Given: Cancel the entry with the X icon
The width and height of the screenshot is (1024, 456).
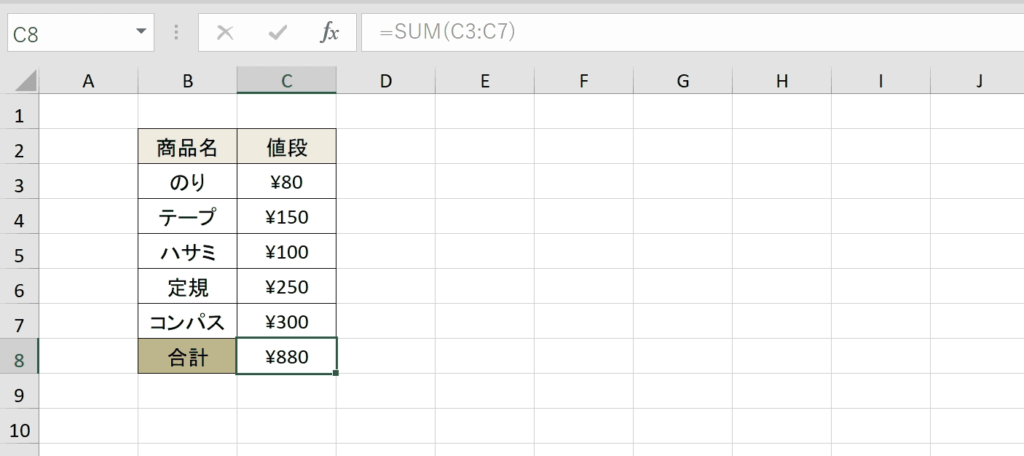Looking at the screenshot, I should point(225,33).
